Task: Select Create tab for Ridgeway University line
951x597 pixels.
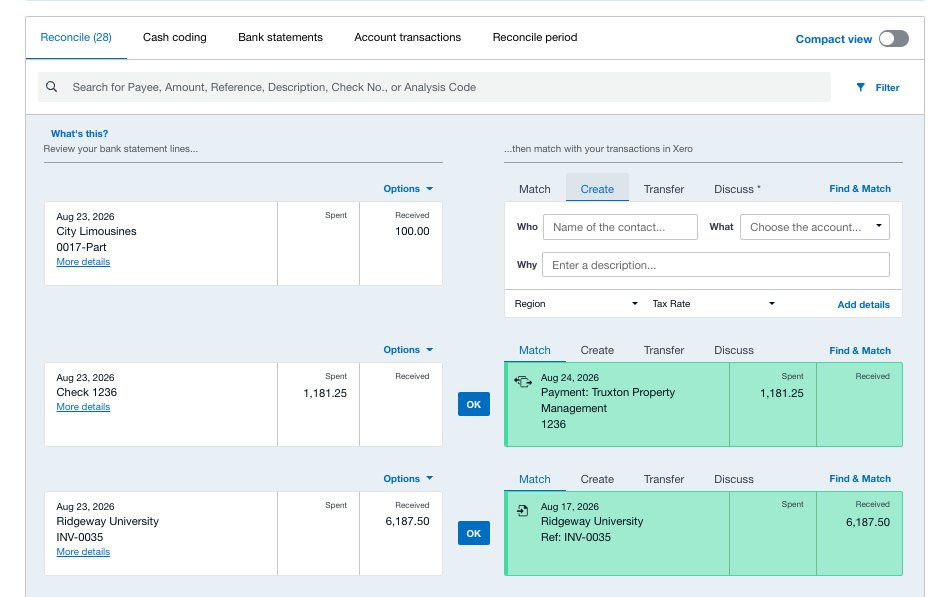Action: pyautogui.click(x=597, y=479)
